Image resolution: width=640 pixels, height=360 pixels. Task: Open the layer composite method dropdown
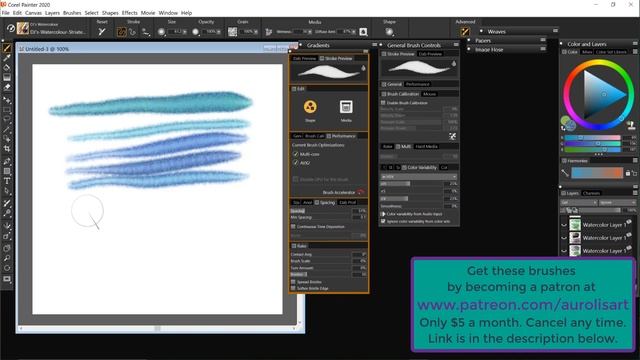579,202
